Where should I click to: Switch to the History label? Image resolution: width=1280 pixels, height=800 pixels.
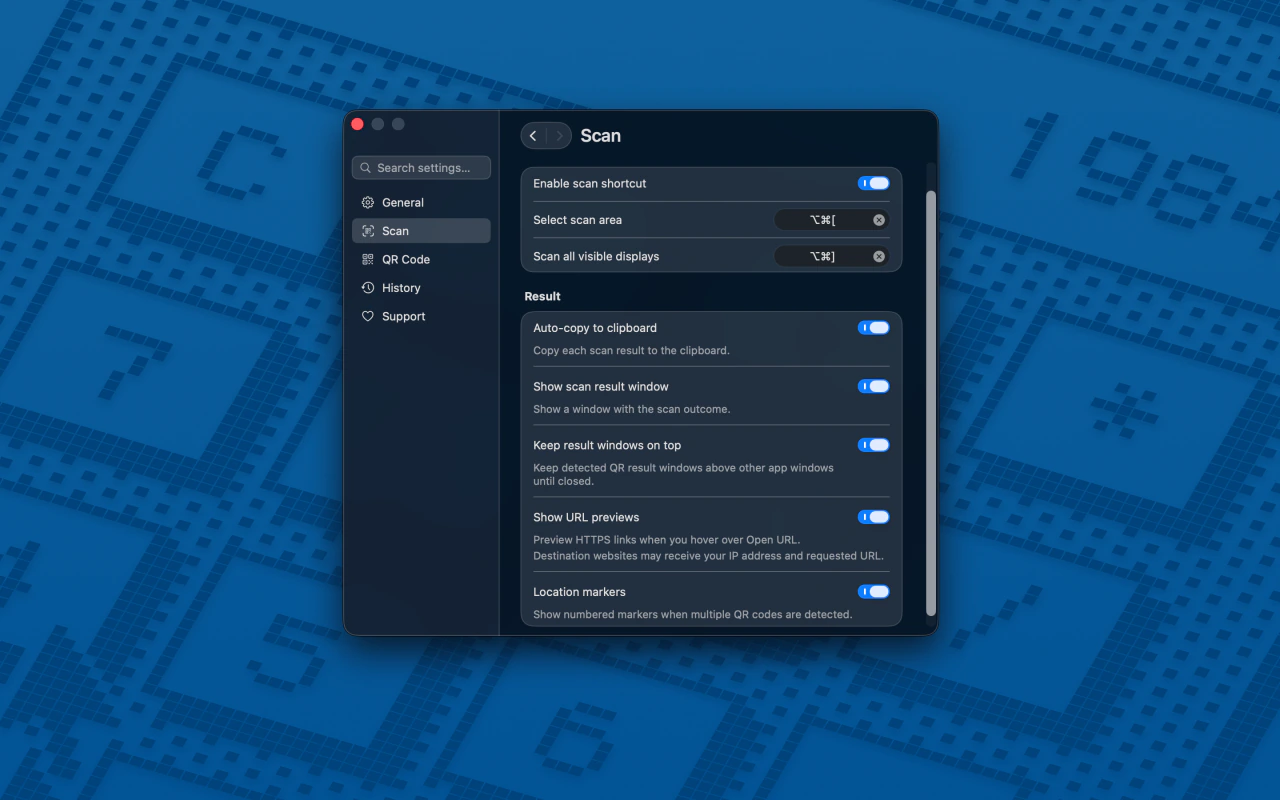pyautogui.click(x=401, y=288)
